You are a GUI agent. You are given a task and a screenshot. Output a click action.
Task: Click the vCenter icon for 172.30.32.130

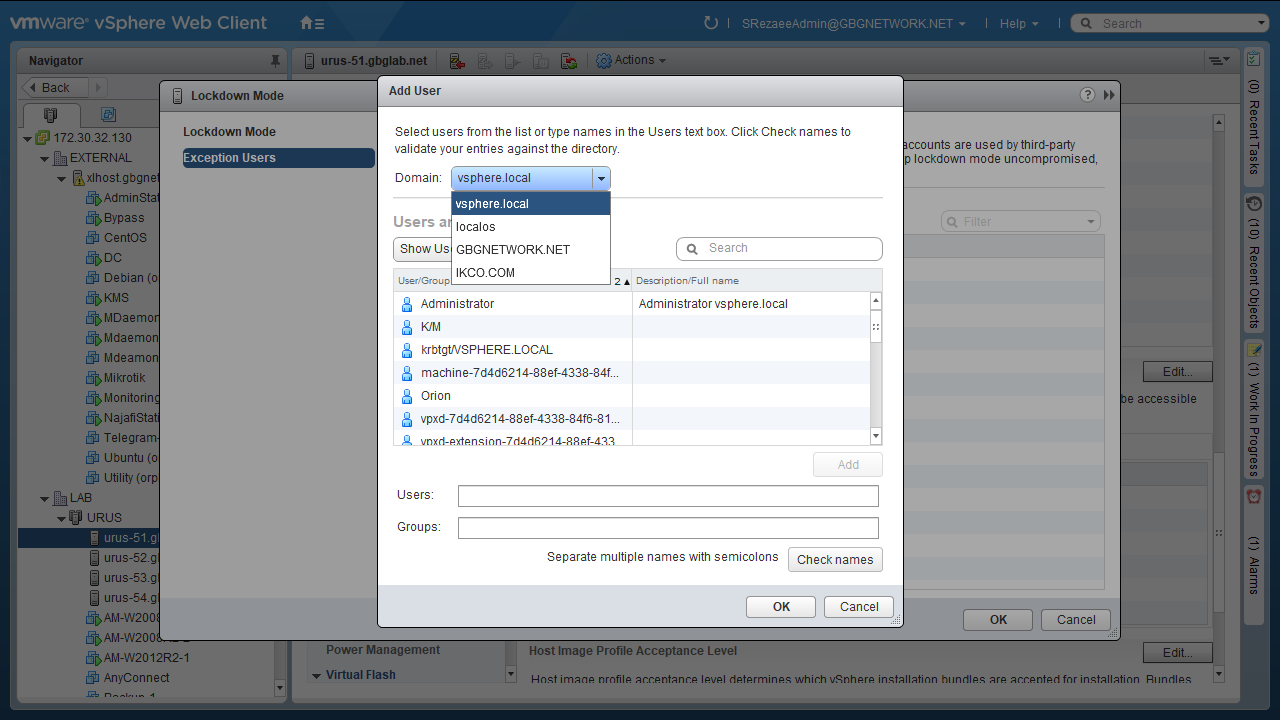[x=43, y=138]
